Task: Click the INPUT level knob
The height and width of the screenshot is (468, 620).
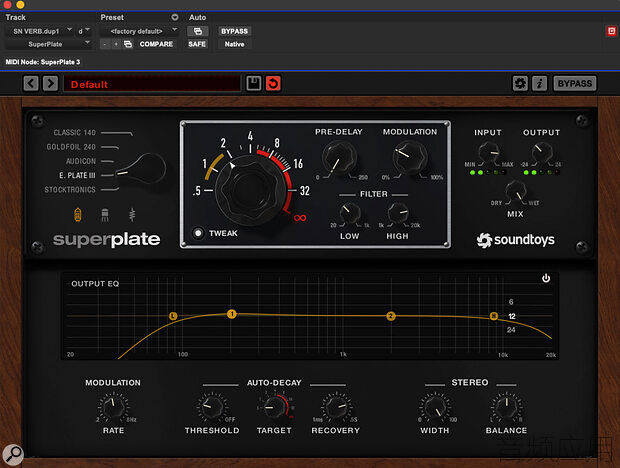Action: 489,152
